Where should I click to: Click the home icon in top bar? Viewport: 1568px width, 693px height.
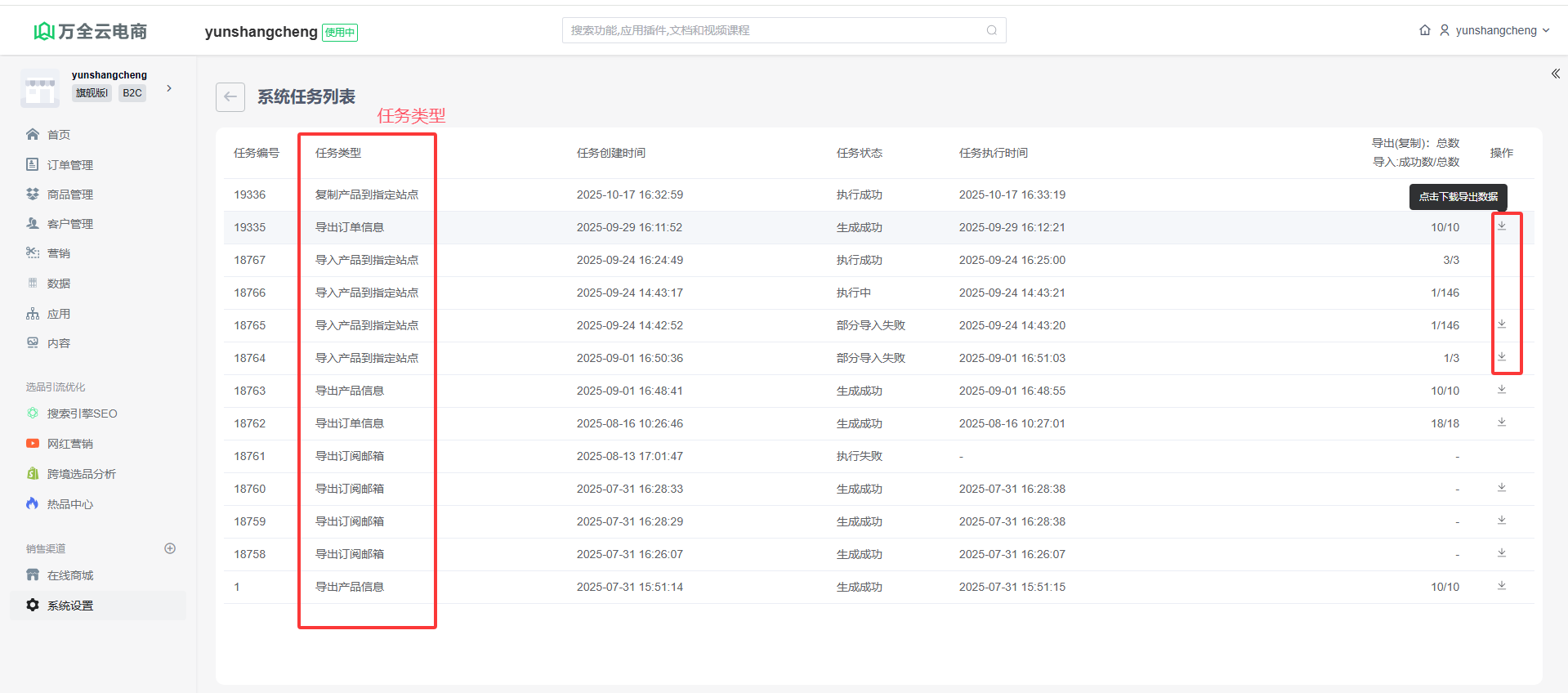[x=1425, y=30]
